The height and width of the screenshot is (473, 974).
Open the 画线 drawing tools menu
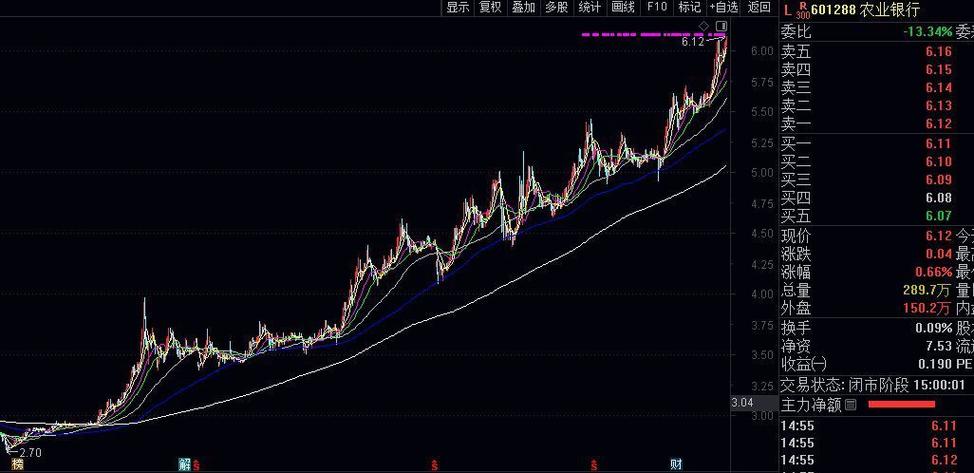[623, 7]
